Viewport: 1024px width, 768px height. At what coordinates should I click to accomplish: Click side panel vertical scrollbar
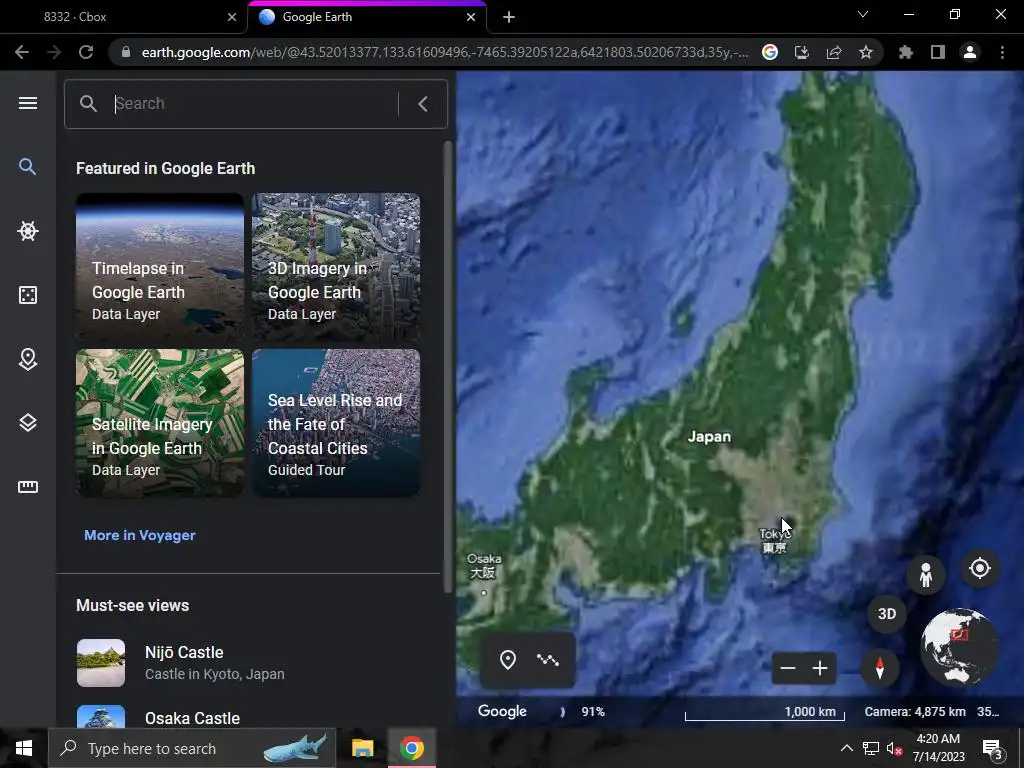pyautogui.click(x=447, y=366)
